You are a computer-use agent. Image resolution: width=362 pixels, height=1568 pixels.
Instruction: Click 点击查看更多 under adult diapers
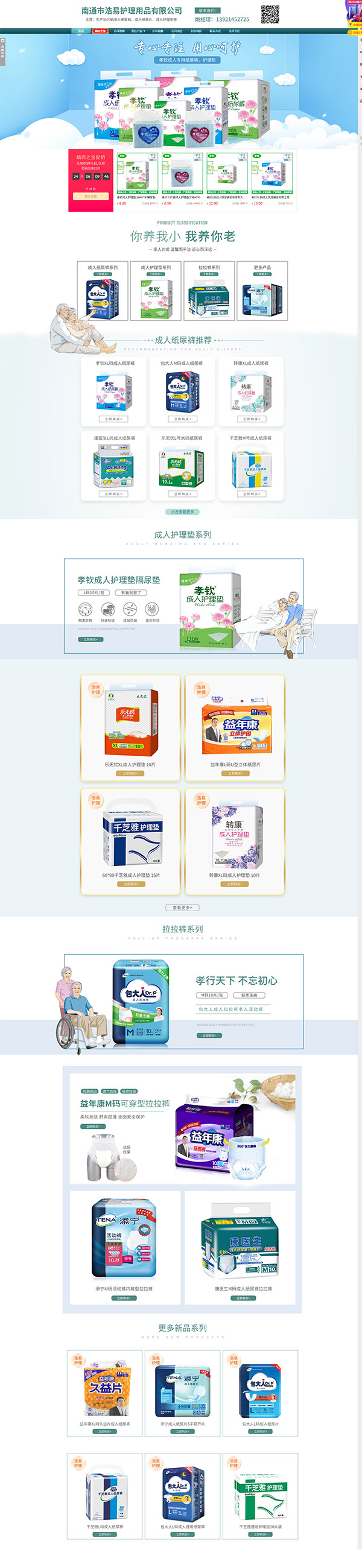182,512
